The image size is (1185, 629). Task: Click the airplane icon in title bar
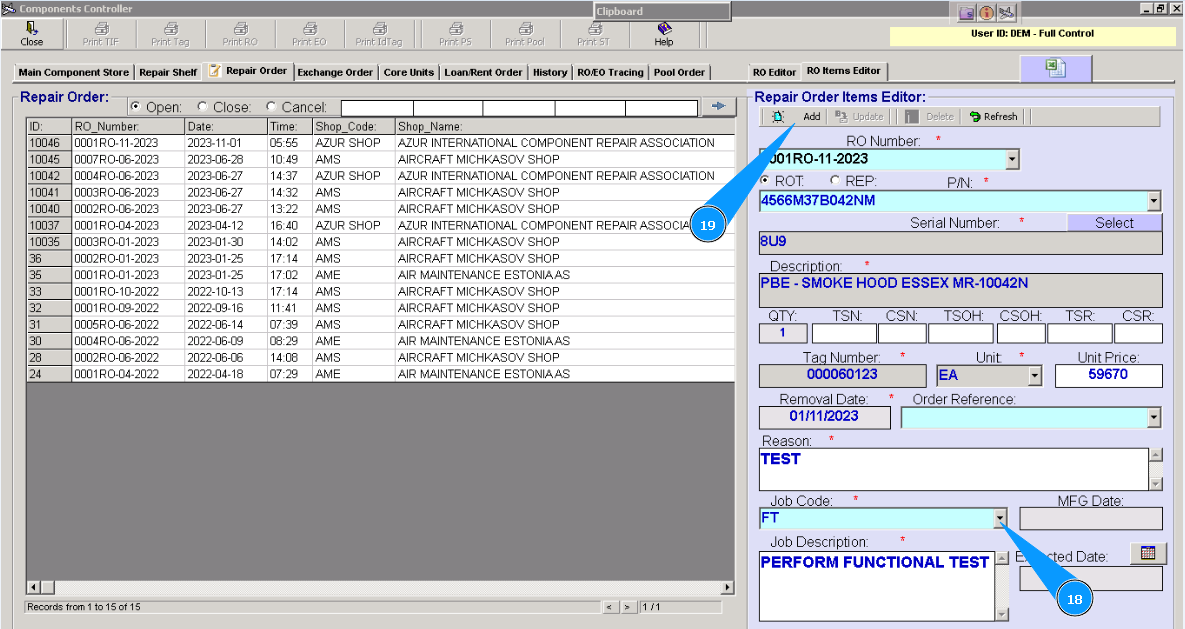pyautogui.click(x=1007, y=13)
